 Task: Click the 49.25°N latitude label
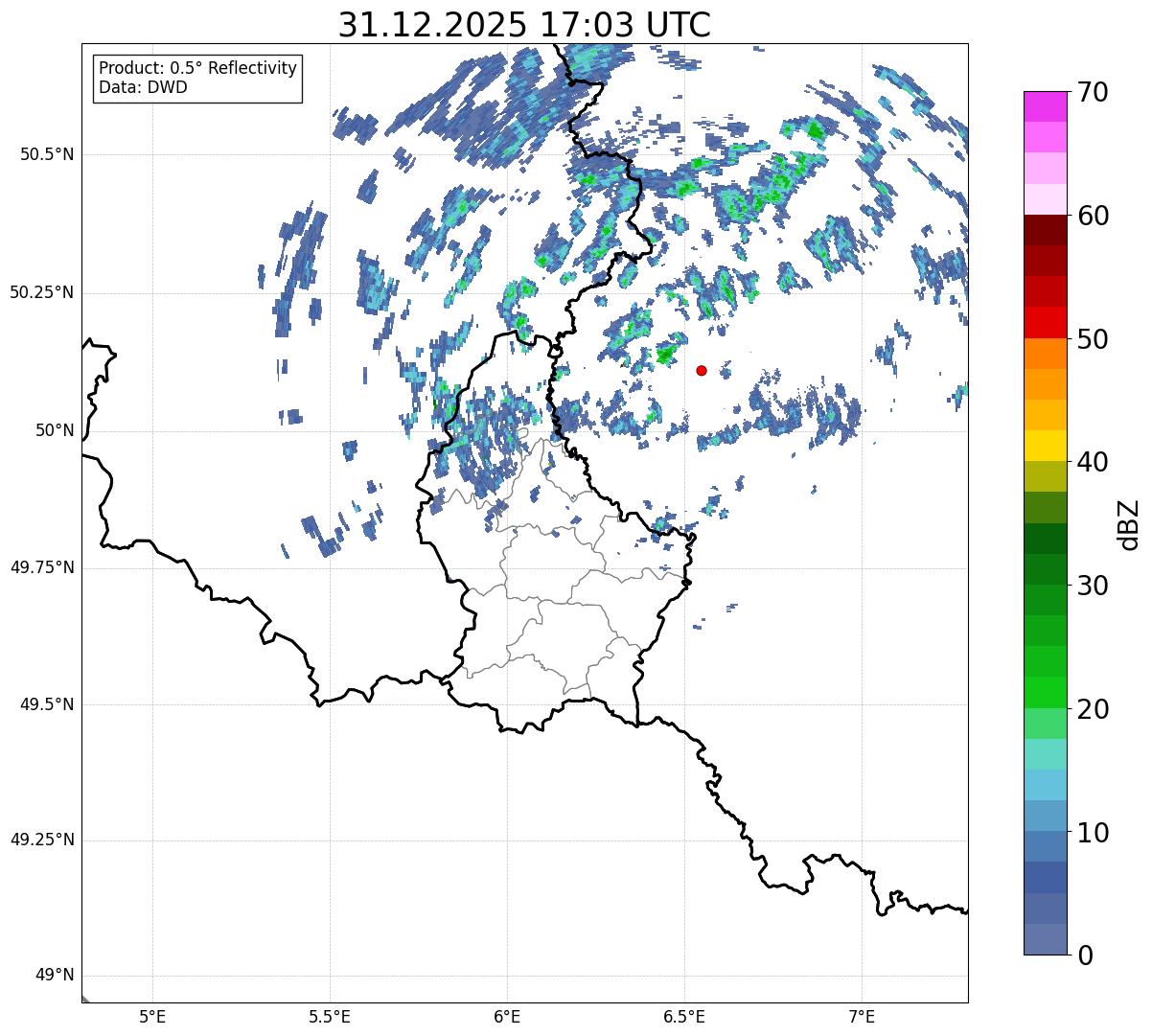[42, 840]
